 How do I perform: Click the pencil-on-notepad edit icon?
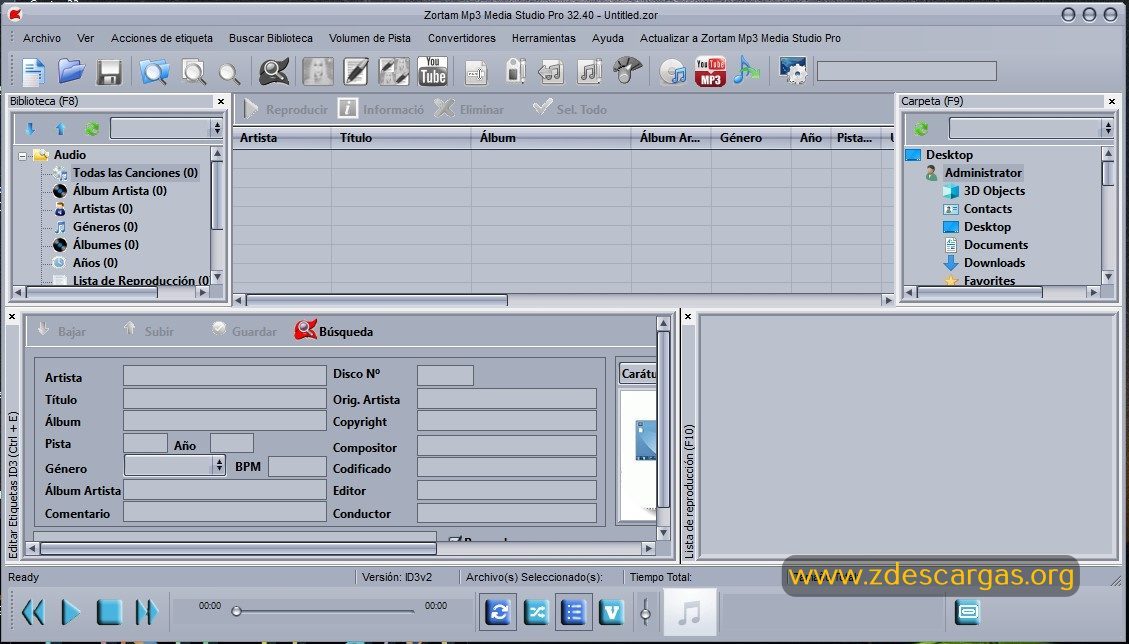point(356,71)
